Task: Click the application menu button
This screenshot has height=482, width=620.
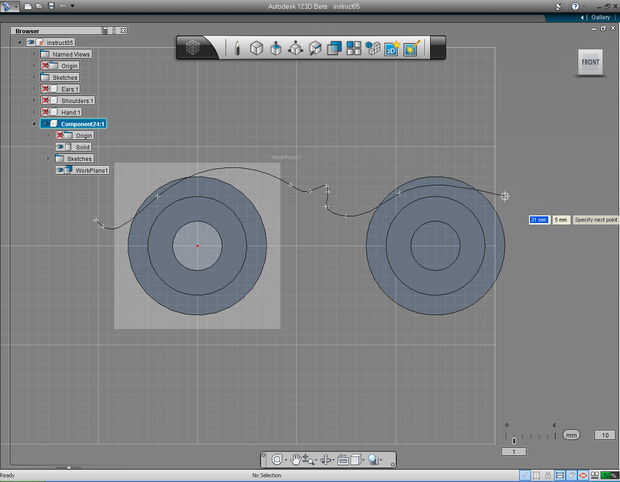Action: pyautogui.click(x=9, y=6)
